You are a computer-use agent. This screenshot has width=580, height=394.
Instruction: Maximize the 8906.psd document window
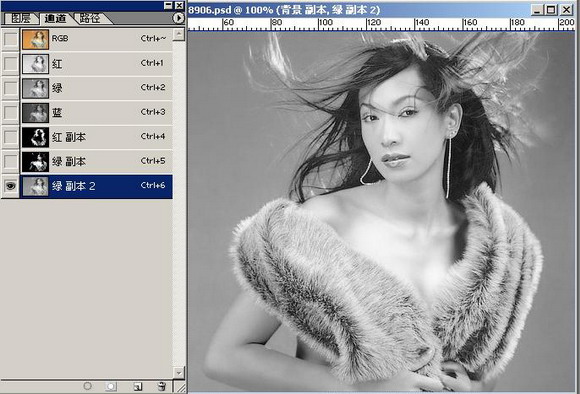[551, 10]
